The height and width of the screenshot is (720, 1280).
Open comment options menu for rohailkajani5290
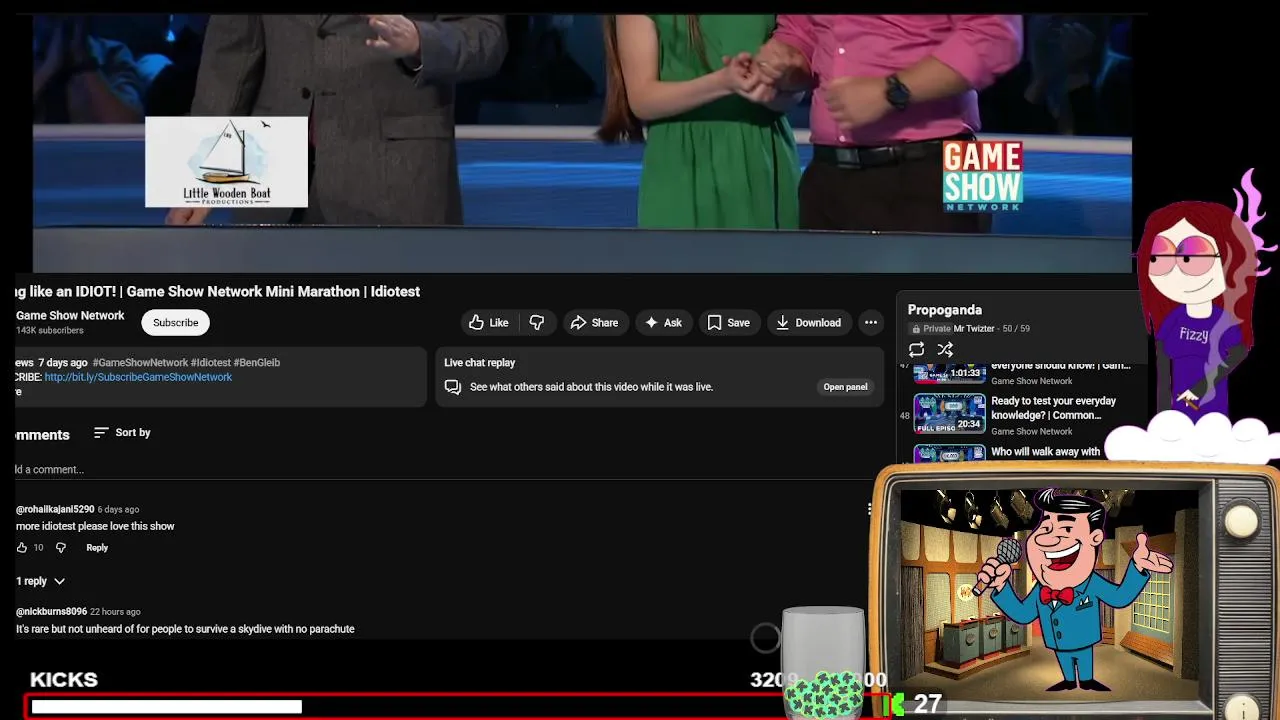(869, 509)
